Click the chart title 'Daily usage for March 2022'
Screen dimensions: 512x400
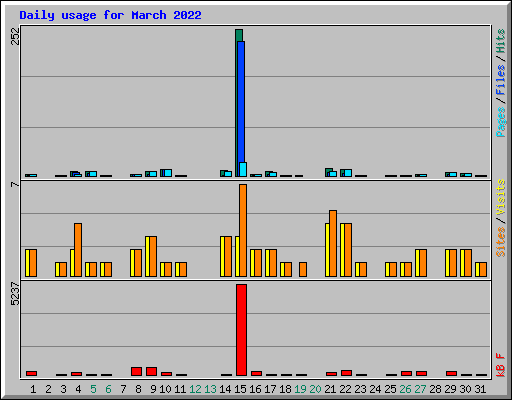point(110,15)
